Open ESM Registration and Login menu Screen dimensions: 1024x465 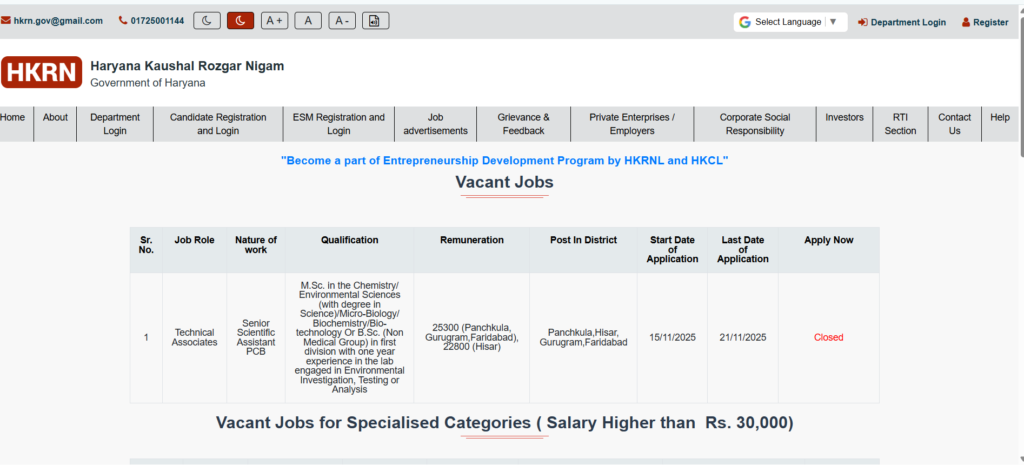pyautogui.click(x=338, y=124)
